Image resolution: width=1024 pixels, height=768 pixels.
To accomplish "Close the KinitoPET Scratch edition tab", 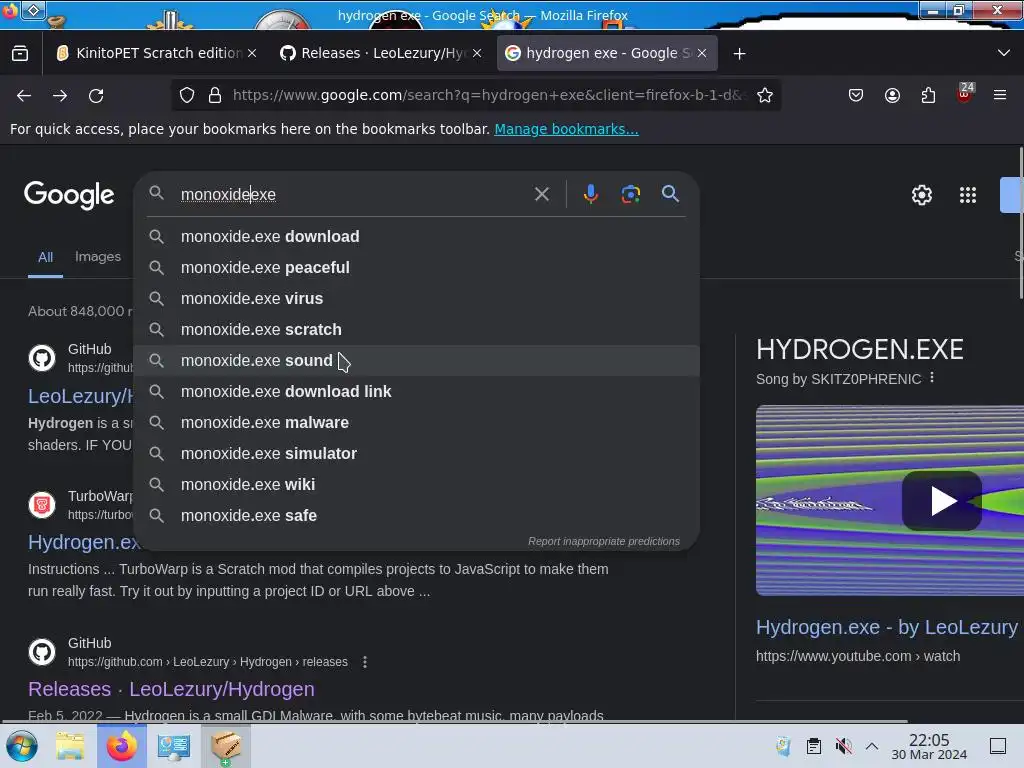I will (252, 53).
